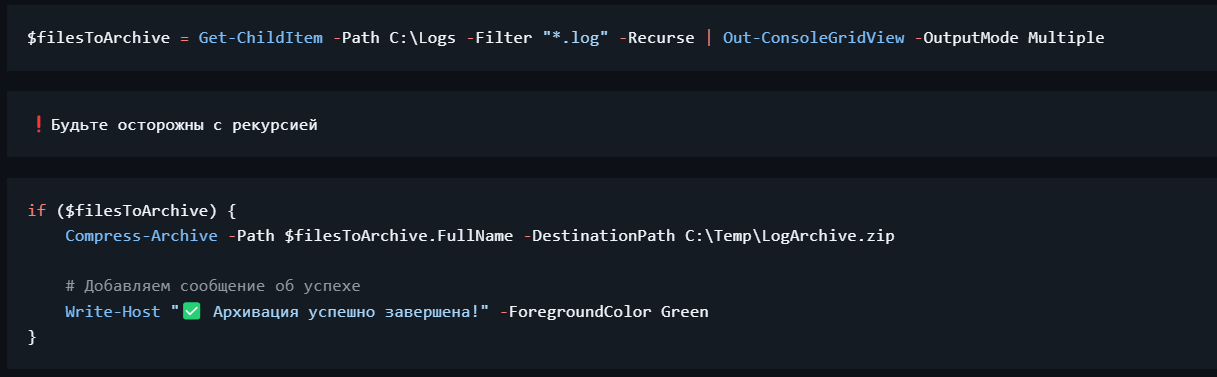Click the Compress-Archive cmdlet

141,237
